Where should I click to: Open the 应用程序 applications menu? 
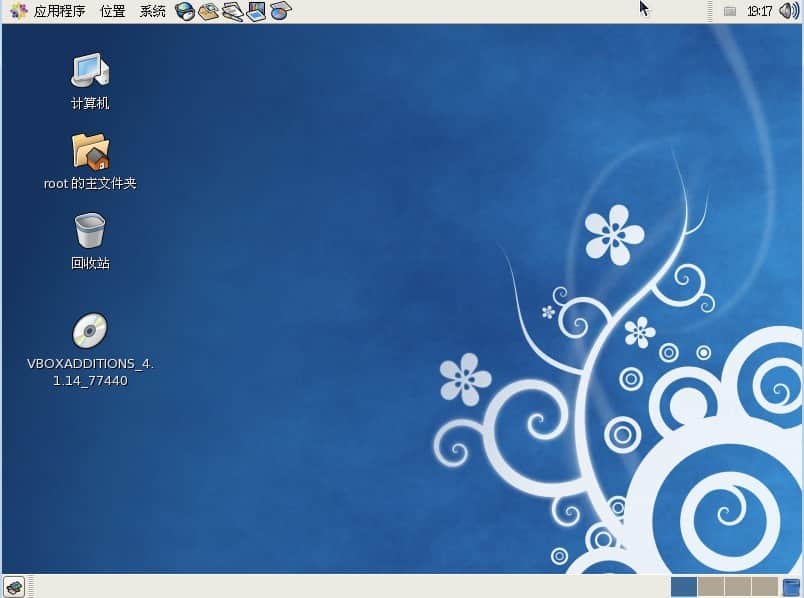tap(49, 11)
